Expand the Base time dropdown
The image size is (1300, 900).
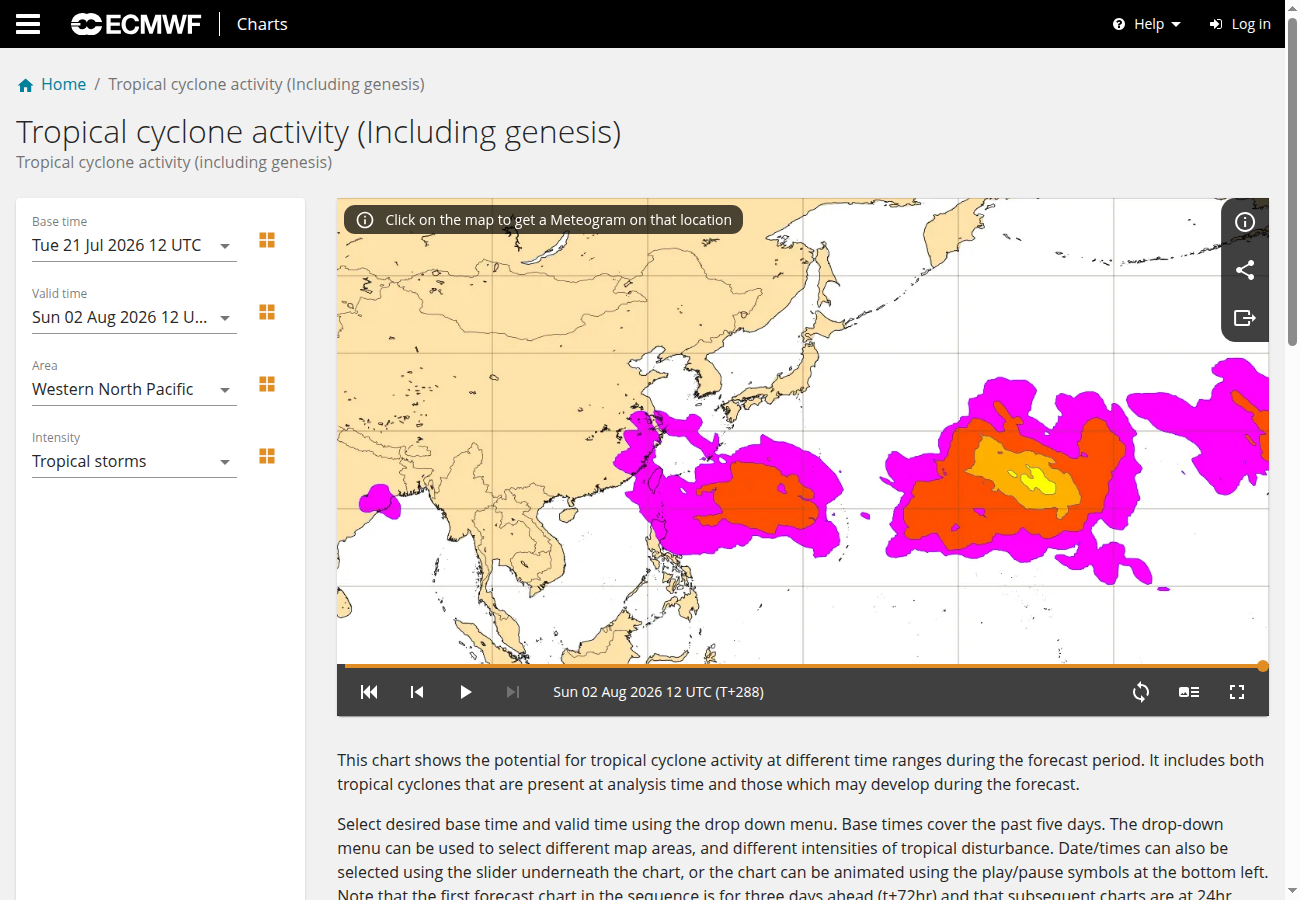[x=134, y=245]
